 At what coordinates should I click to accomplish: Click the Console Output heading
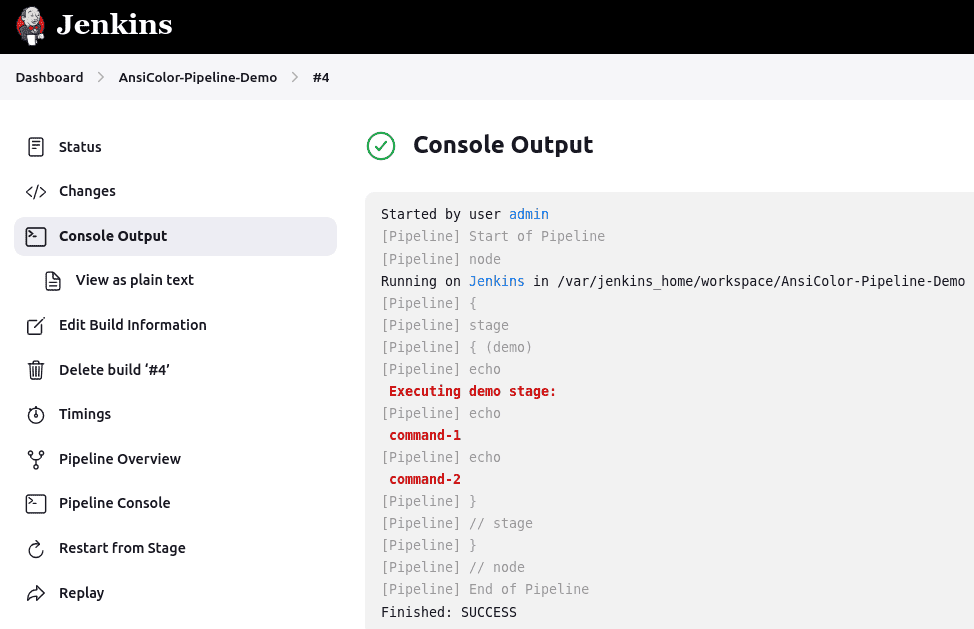503,145
